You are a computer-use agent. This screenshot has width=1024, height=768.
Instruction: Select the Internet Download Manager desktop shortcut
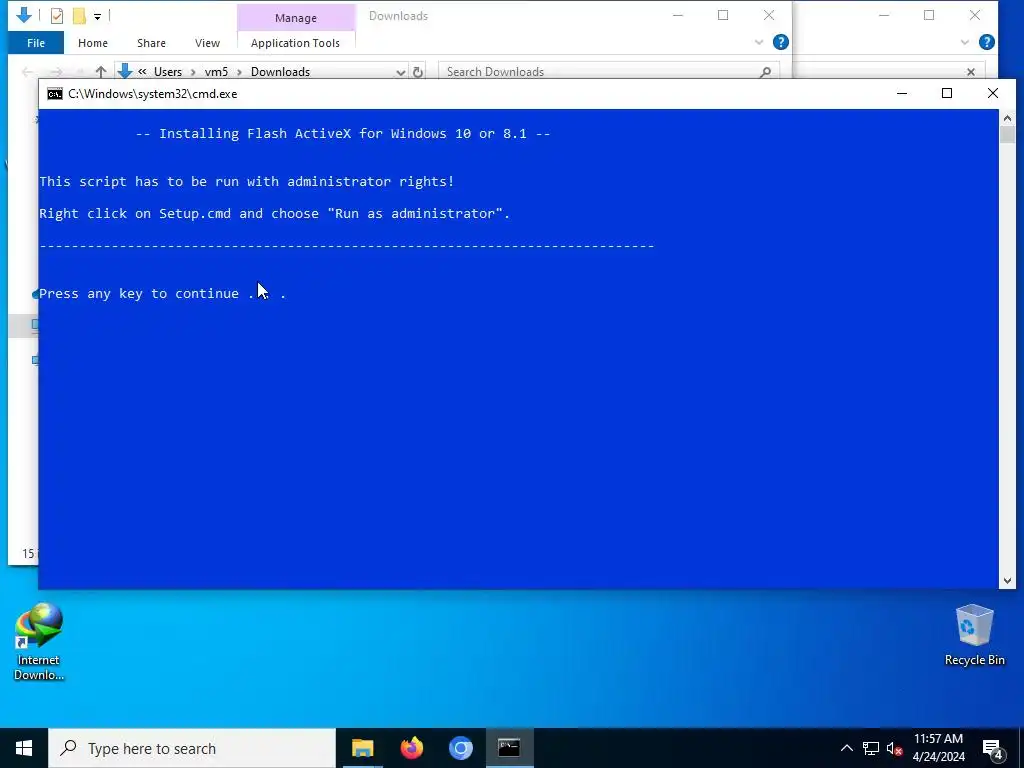(39, 642)
